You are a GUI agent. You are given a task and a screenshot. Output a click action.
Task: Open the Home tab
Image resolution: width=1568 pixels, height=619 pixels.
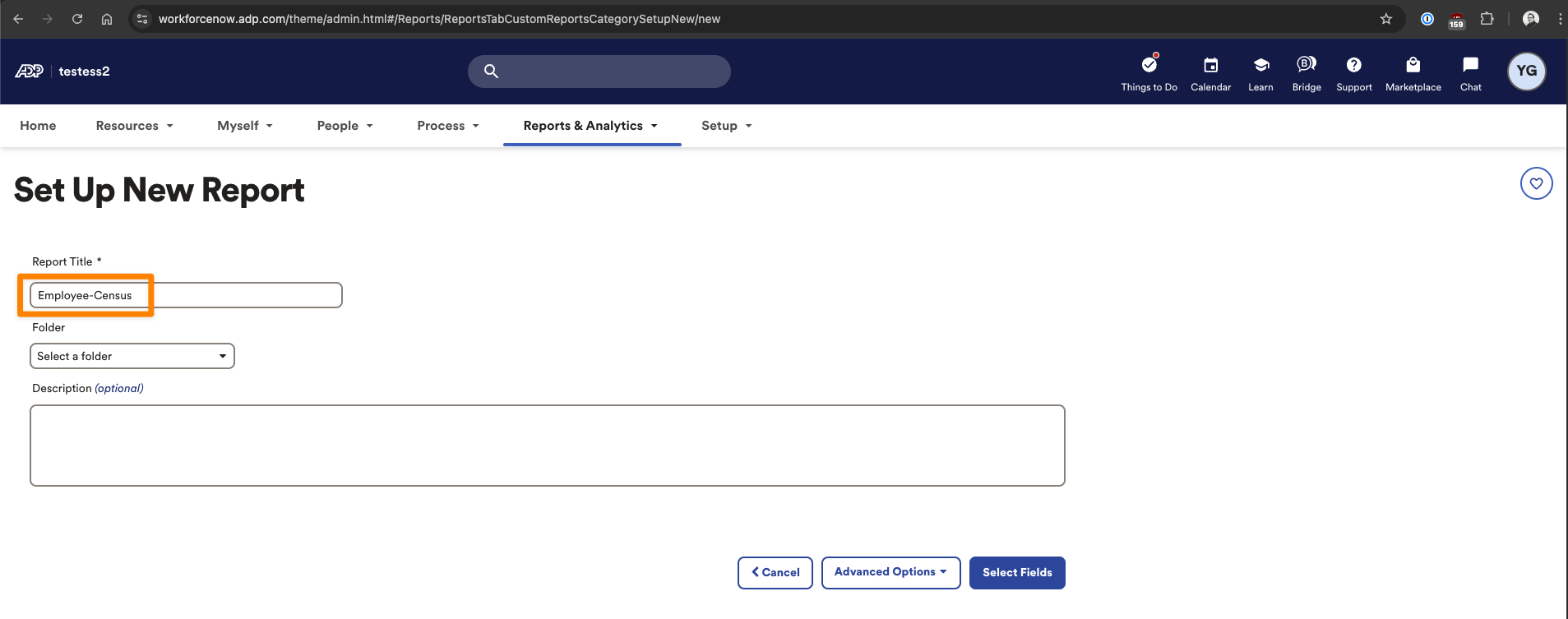point(38,126)
